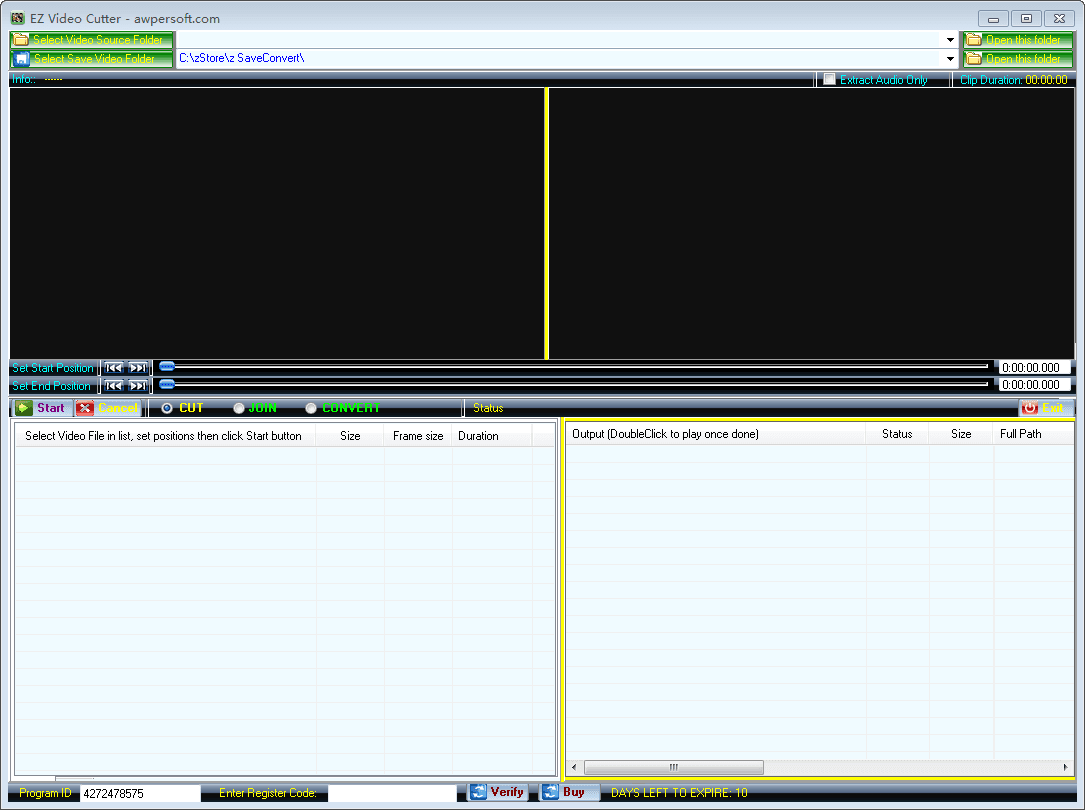Open the save folder path dropdown
This screenshot has height=810, width=1085.
click(949, 58)
